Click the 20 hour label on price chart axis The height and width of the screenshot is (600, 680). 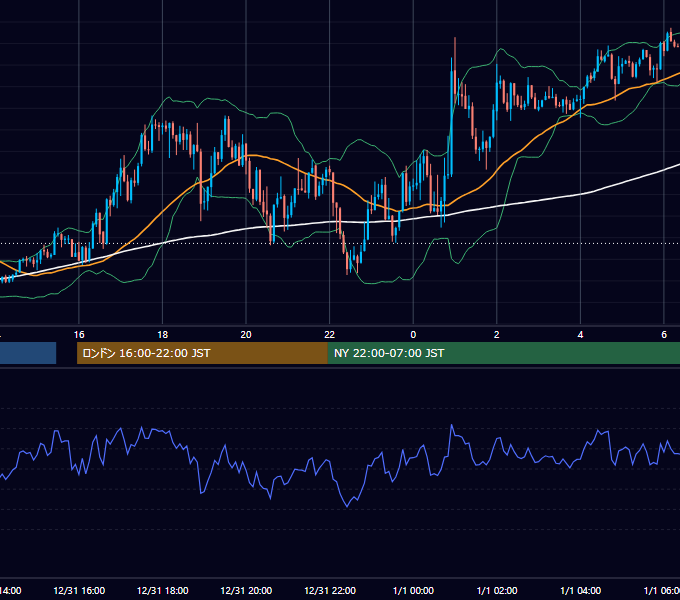(246, 335)
